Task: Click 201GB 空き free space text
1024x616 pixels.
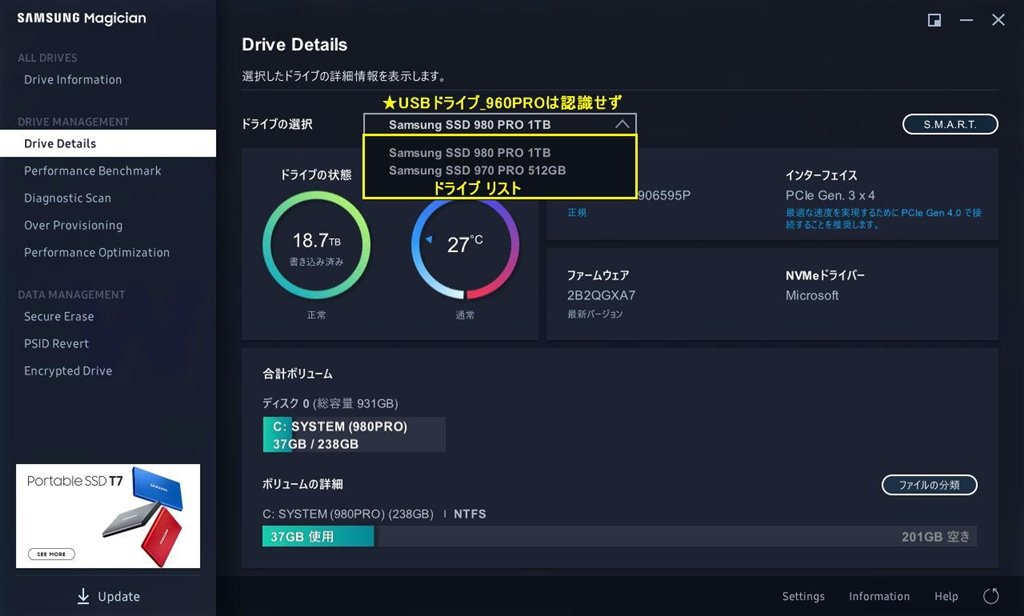Action: click(x=935, y=537)
